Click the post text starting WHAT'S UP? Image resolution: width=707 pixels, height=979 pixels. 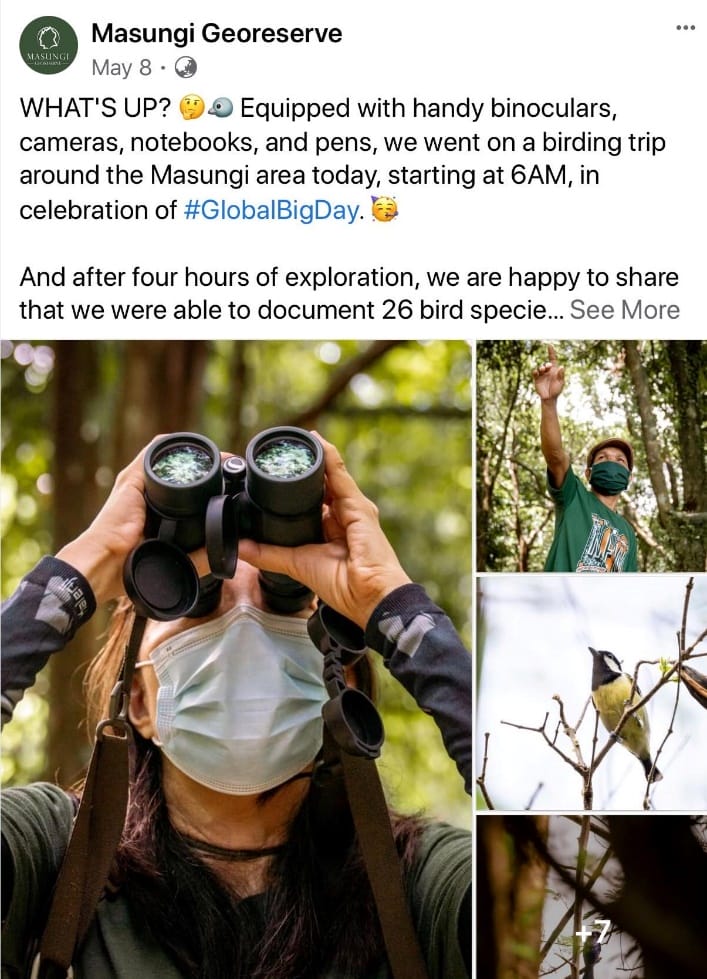(342, 159)
